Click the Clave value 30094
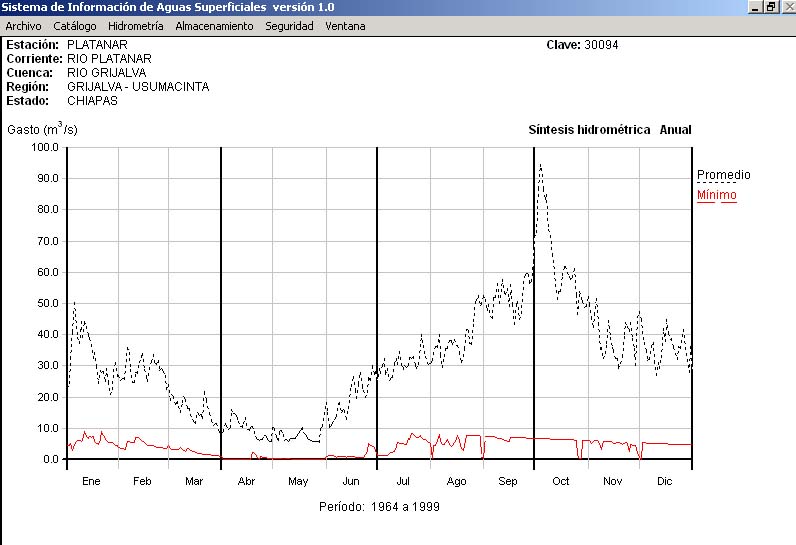The image size is (796, 545). click(603, 45)
